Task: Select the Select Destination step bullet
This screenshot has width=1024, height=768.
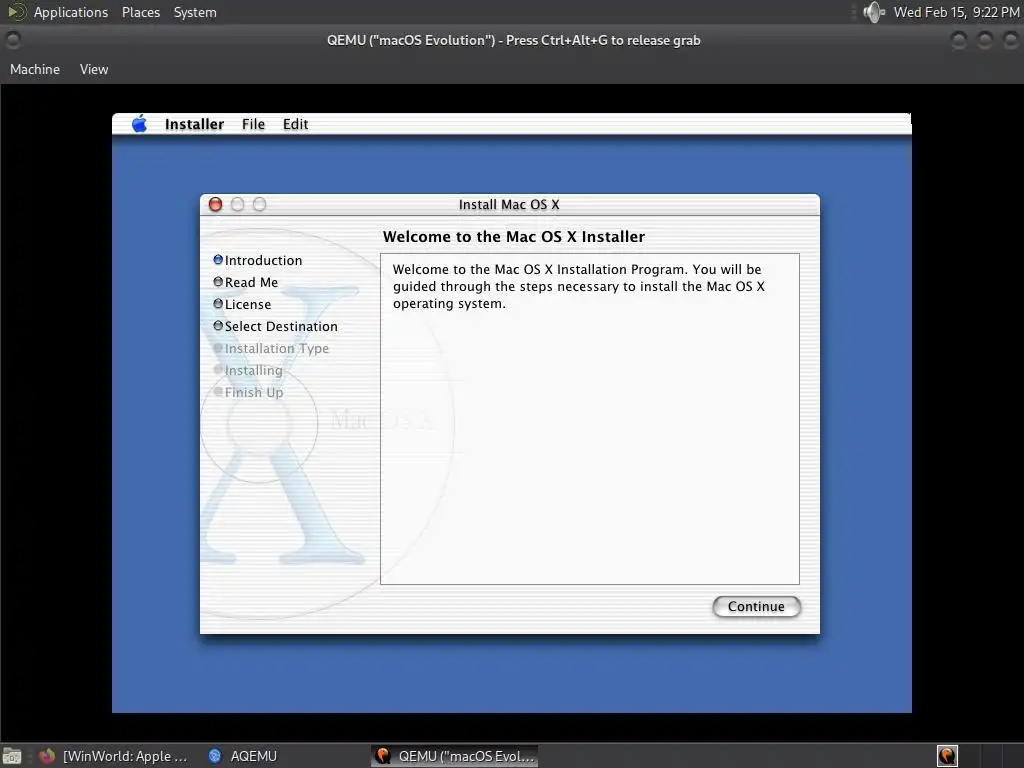Action: pos(218,326)
